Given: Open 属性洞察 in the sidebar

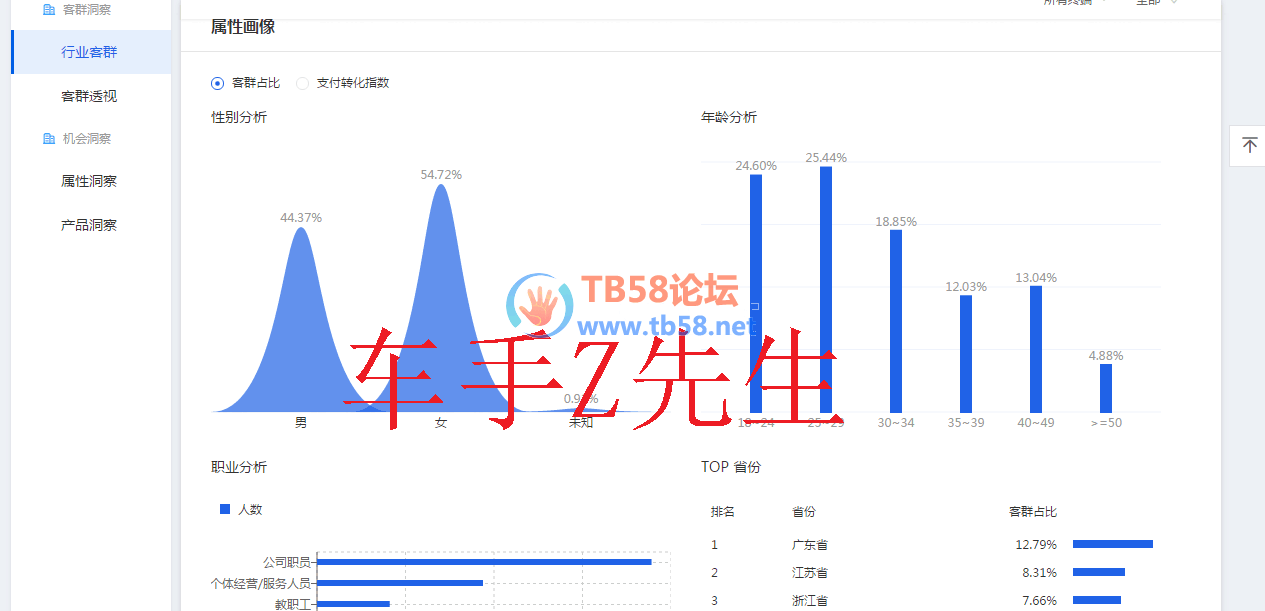Looking at the screenshot, I should [89, 181].
